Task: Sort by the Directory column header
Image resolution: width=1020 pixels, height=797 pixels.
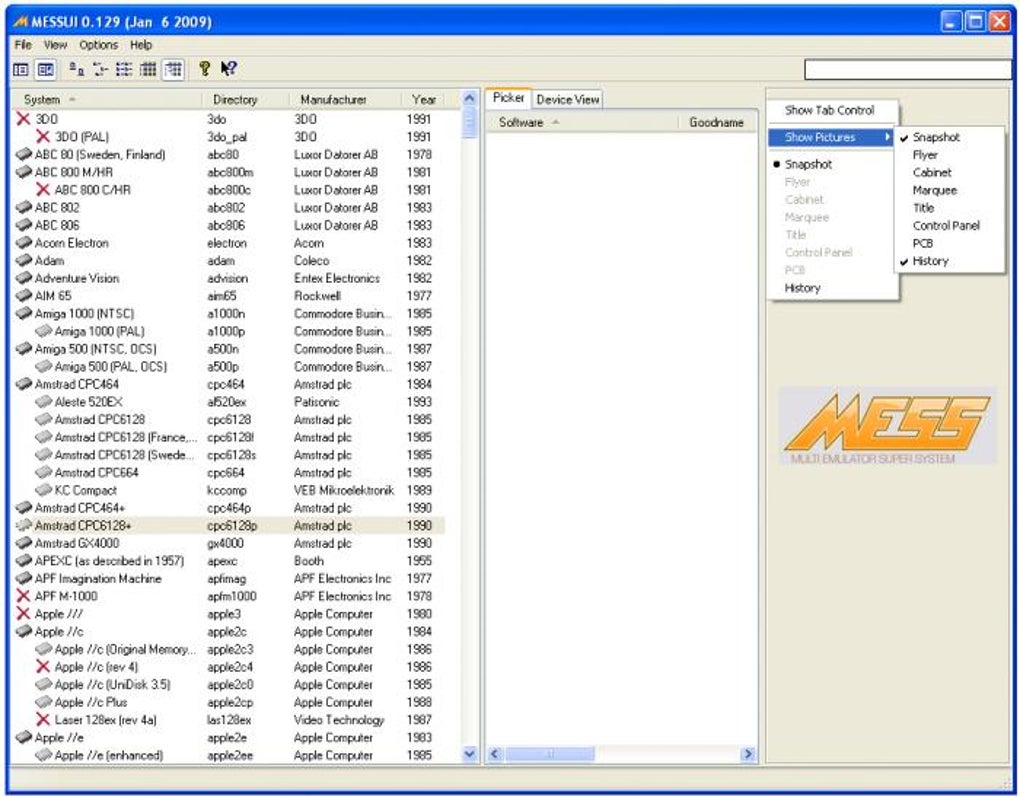Action: [246, 100]
